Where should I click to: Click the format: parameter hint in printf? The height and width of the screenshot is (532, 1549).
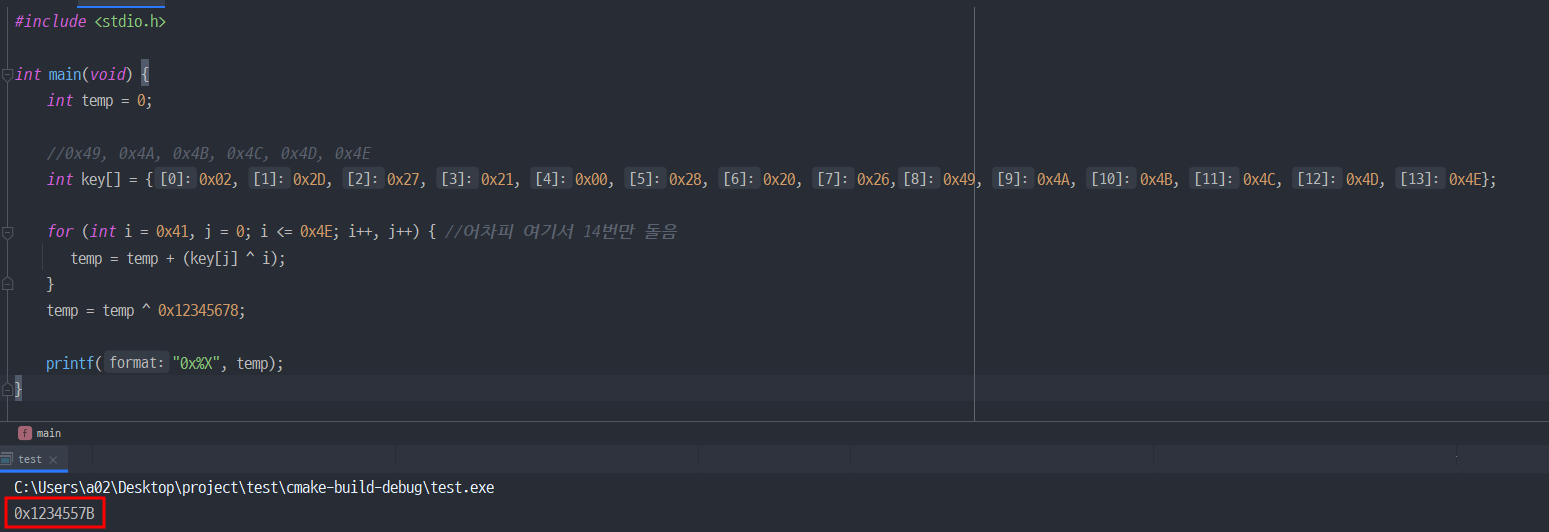(135, 363)
